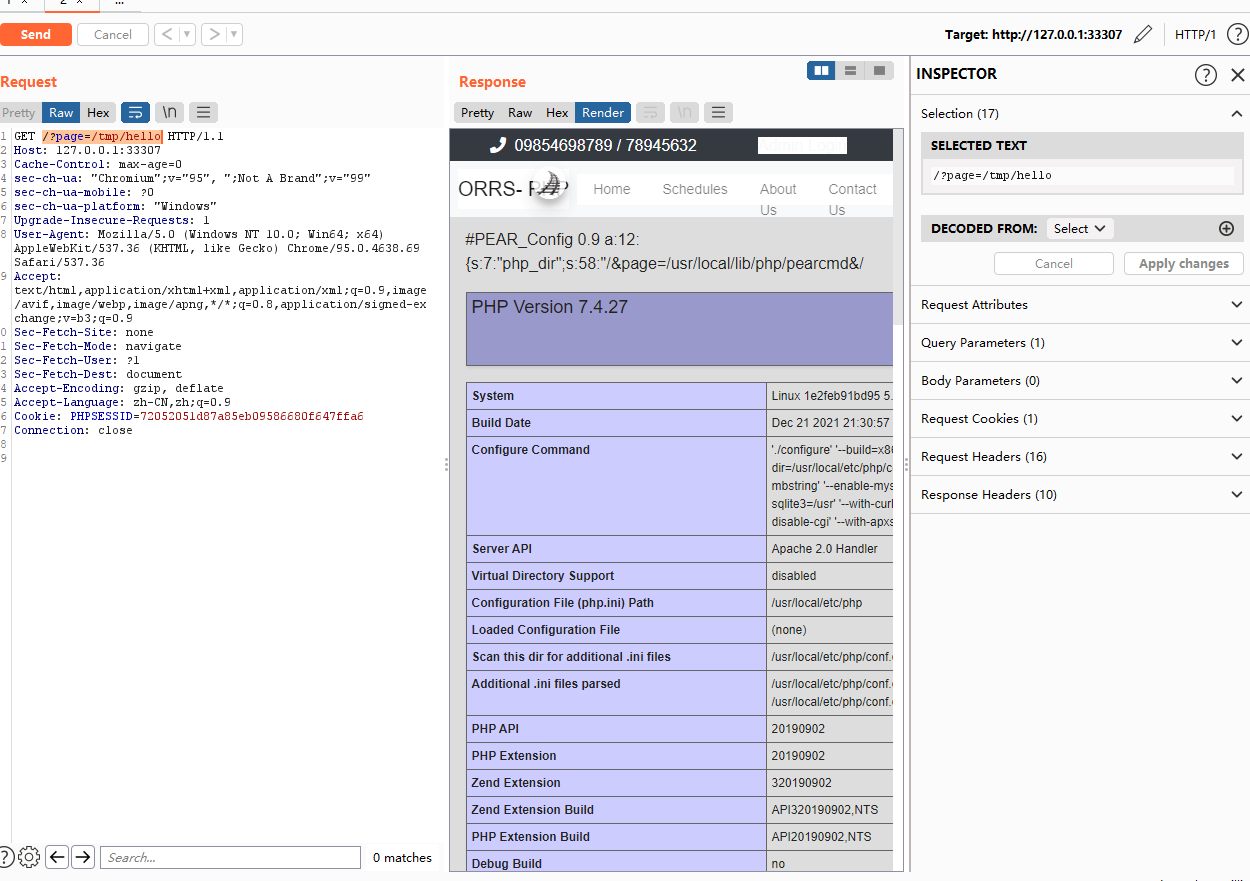This screenshot has width=1250, height=881.
Task: Click the orange Send button
Action: (x=35, y=34)
